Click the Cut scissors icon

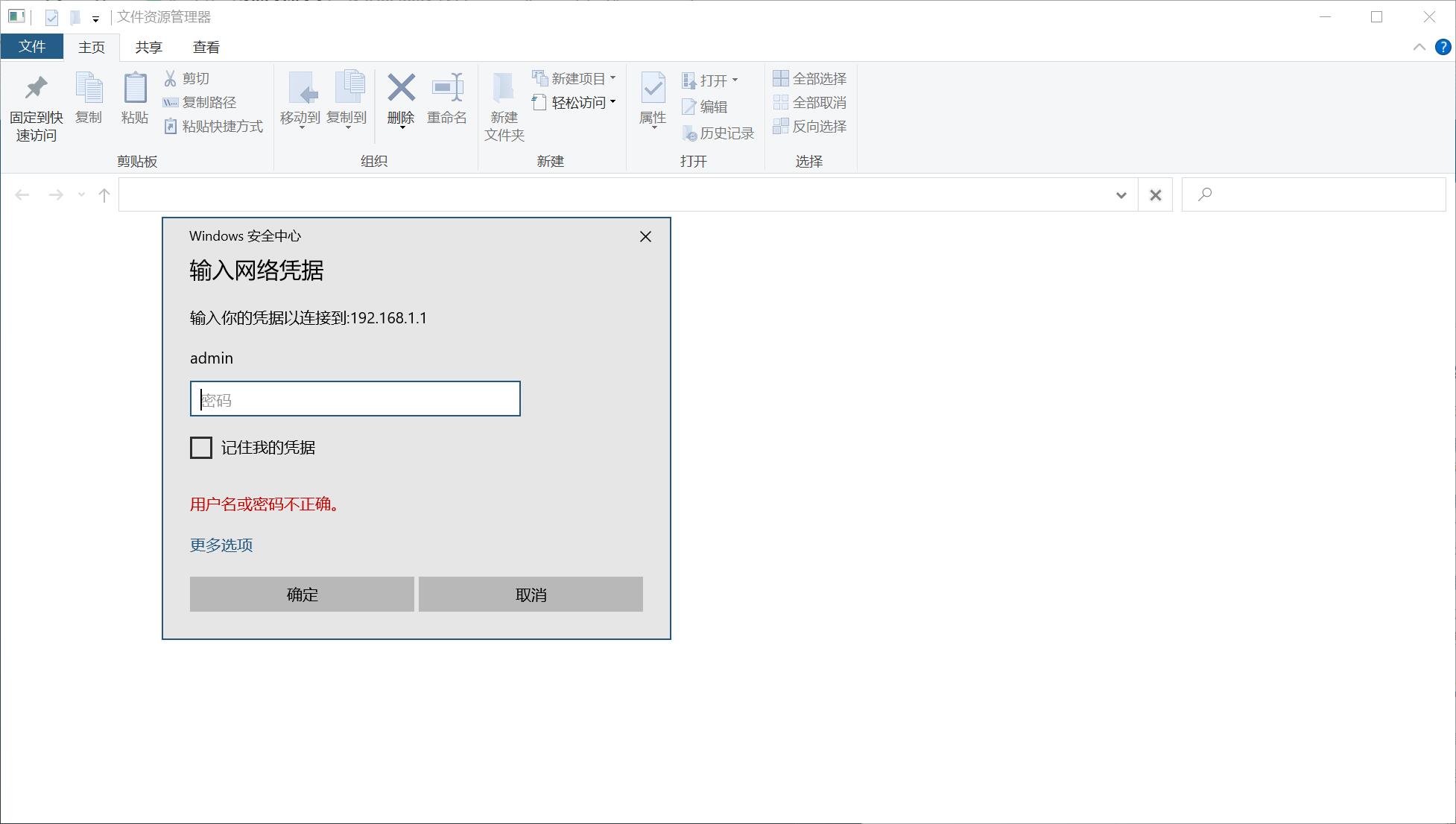tap(171, 78)
